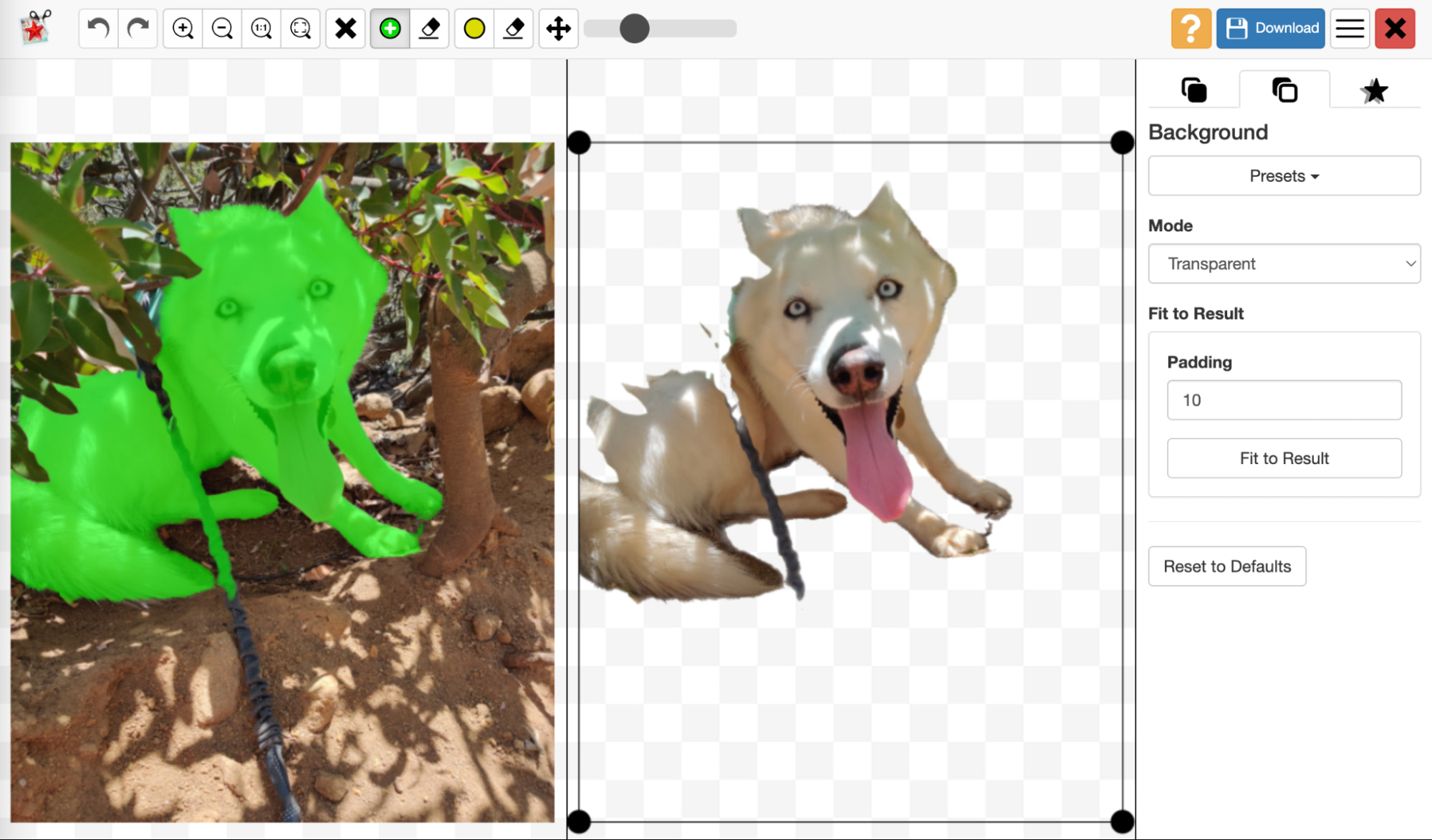1432x840 pixels.
Task: Toggle the yellow hair marker tool
Action: [x=474, y=29]
